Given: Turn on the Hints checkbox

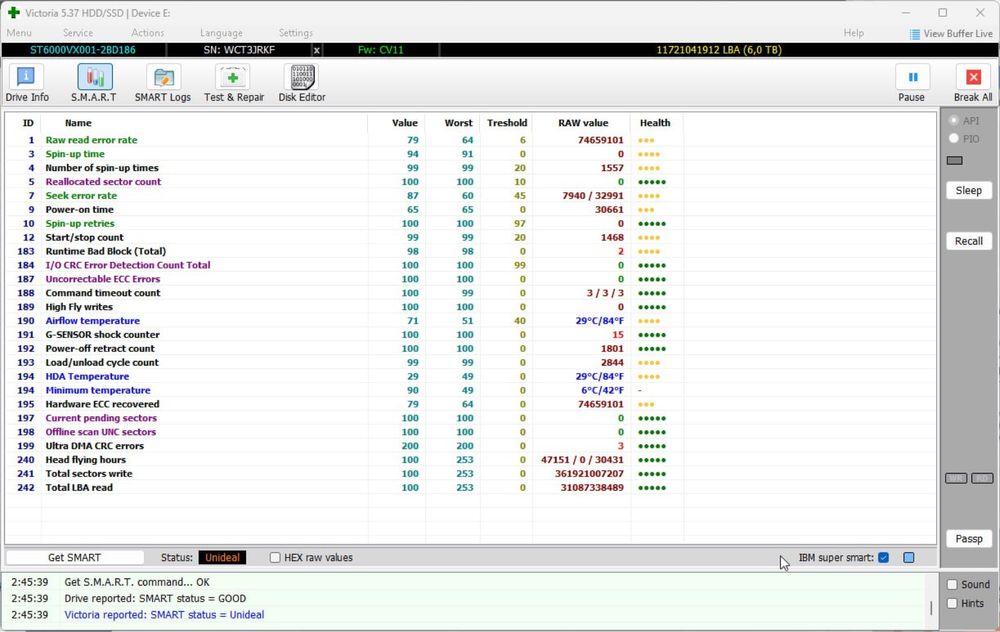Looking at the screenshot, I should tap(953, 604).
